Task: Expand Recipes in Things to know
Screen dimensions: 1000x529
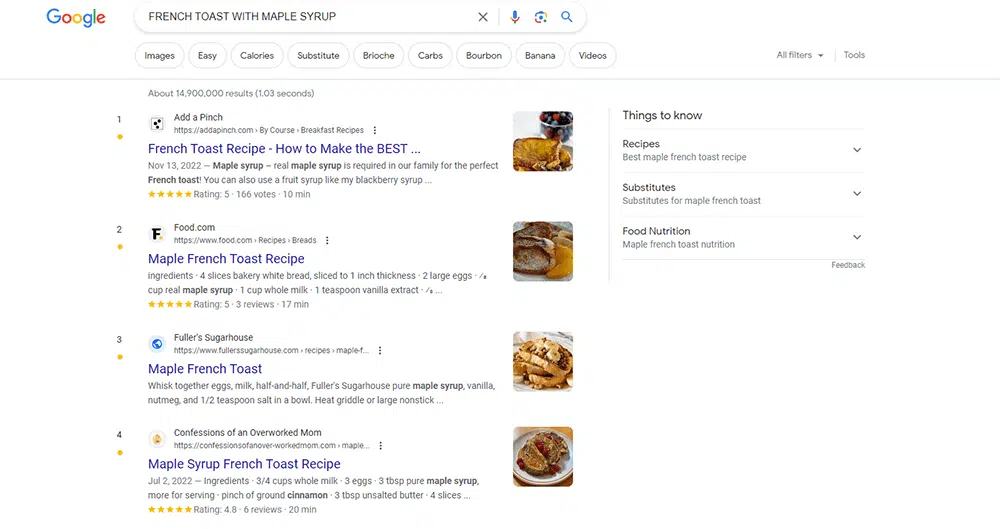Action: click(743, 151)
